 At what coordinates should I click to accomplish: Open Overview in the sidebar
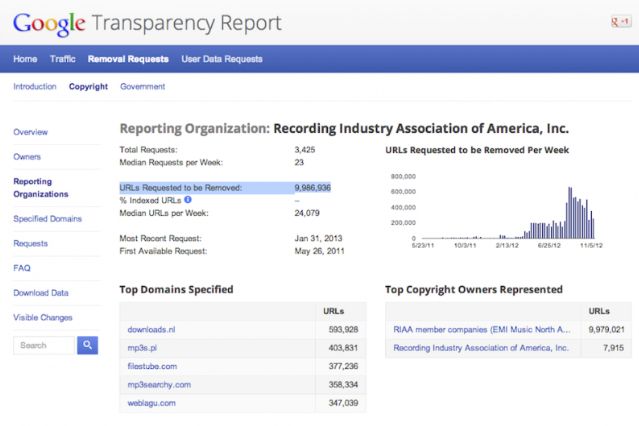[31, 132]
